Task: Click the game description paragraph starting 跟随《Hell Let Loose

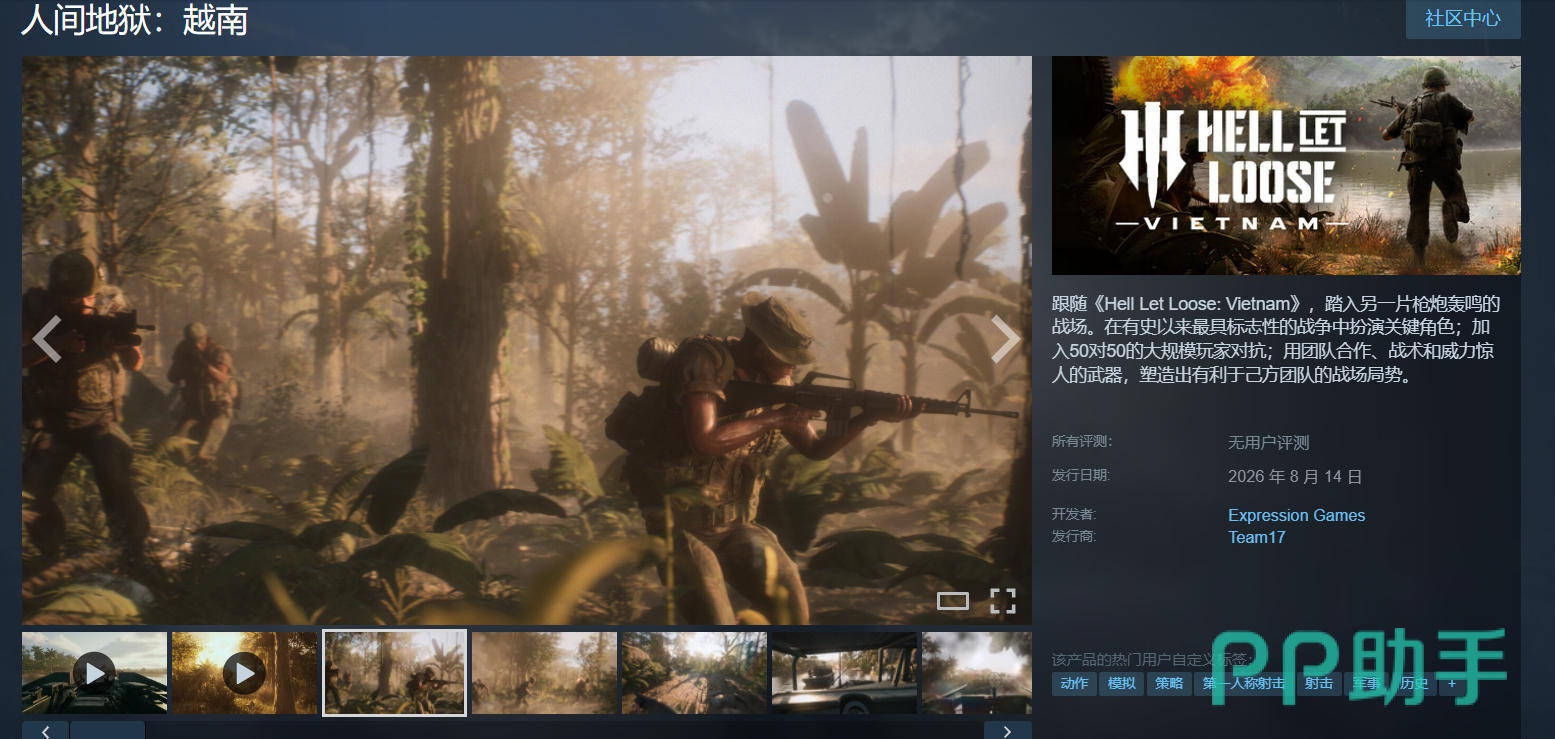Action: 1276,340
